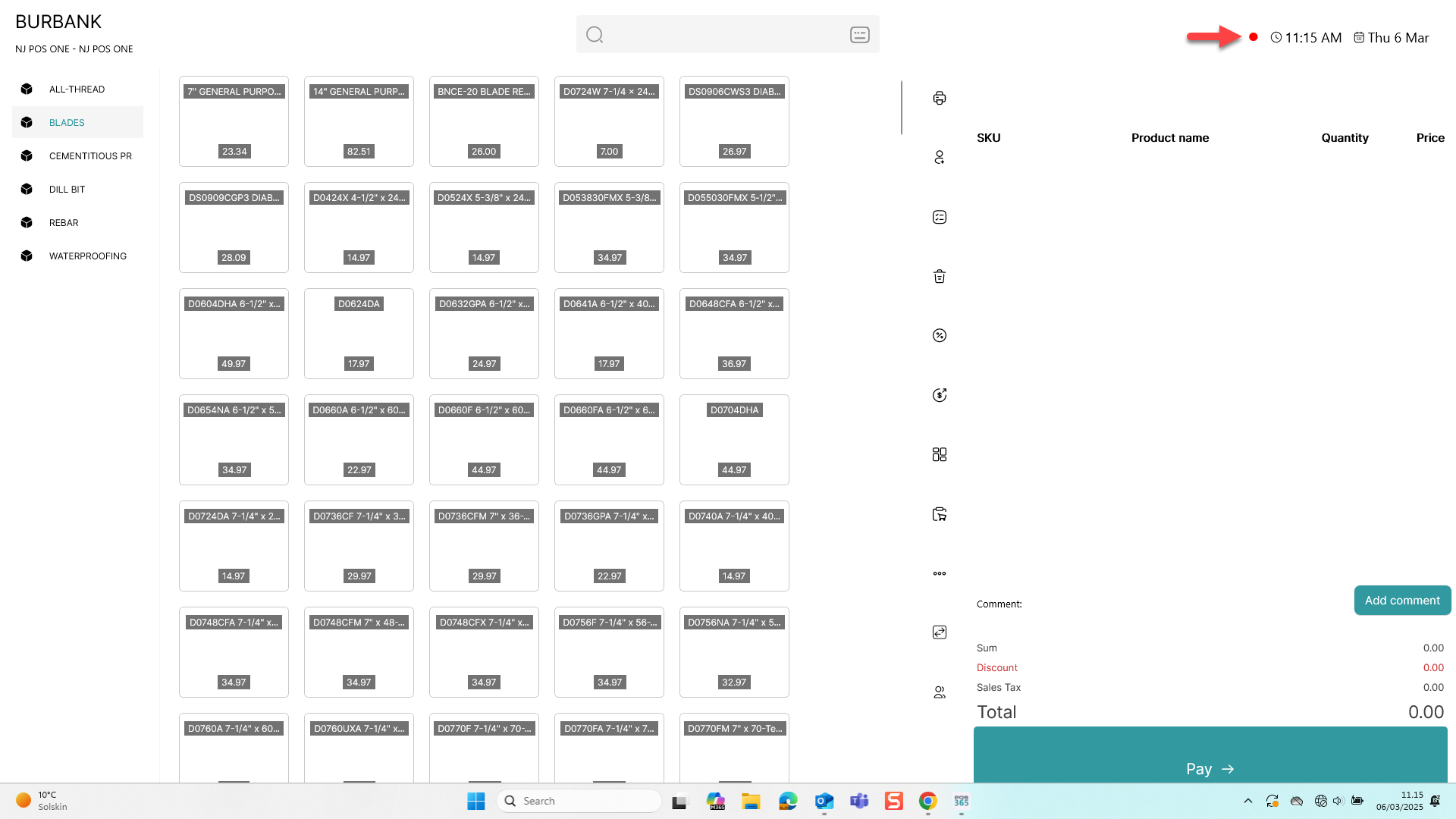Click the swap arrows icon
The height and width of the screenshot is (819, 1456).
(940, 632)
